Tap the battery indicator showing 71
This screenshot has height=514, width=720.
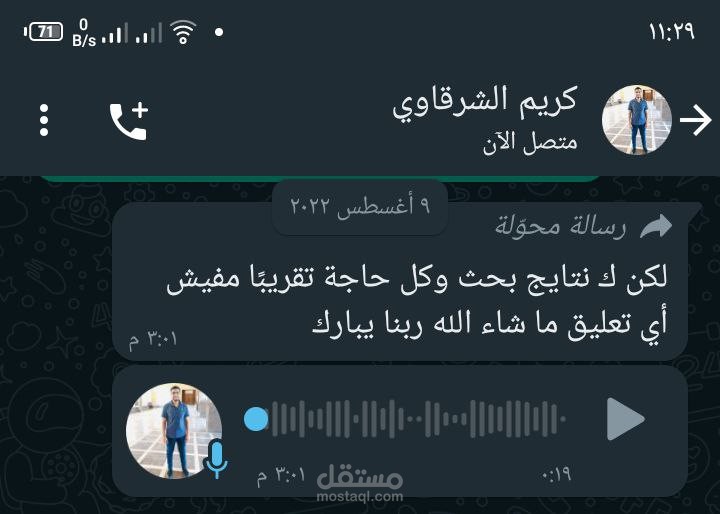coord(44,32)
